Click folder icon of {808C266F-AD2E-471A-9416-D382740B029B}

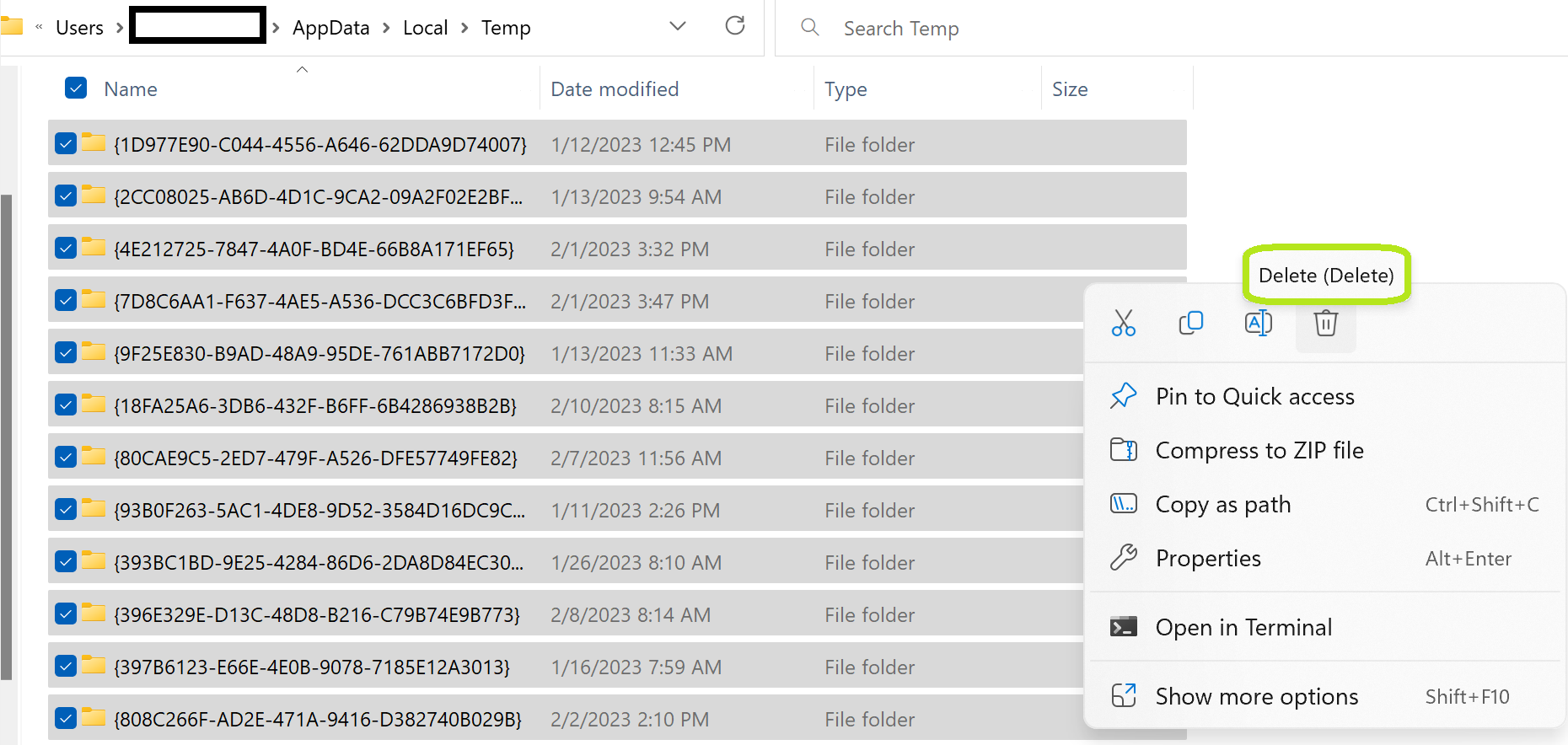coord(94,717)
